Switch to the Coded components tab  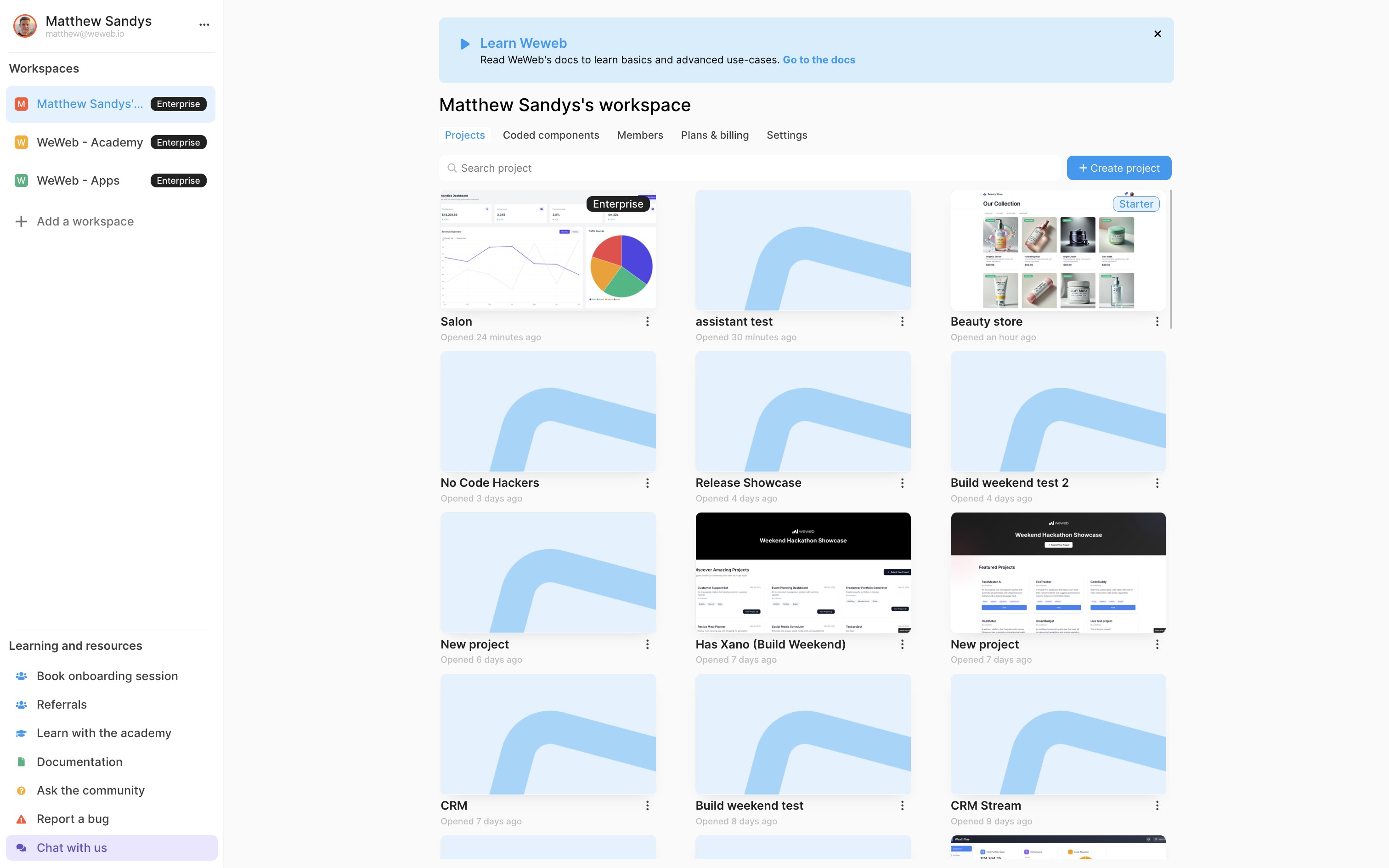(x=550, y=135)
